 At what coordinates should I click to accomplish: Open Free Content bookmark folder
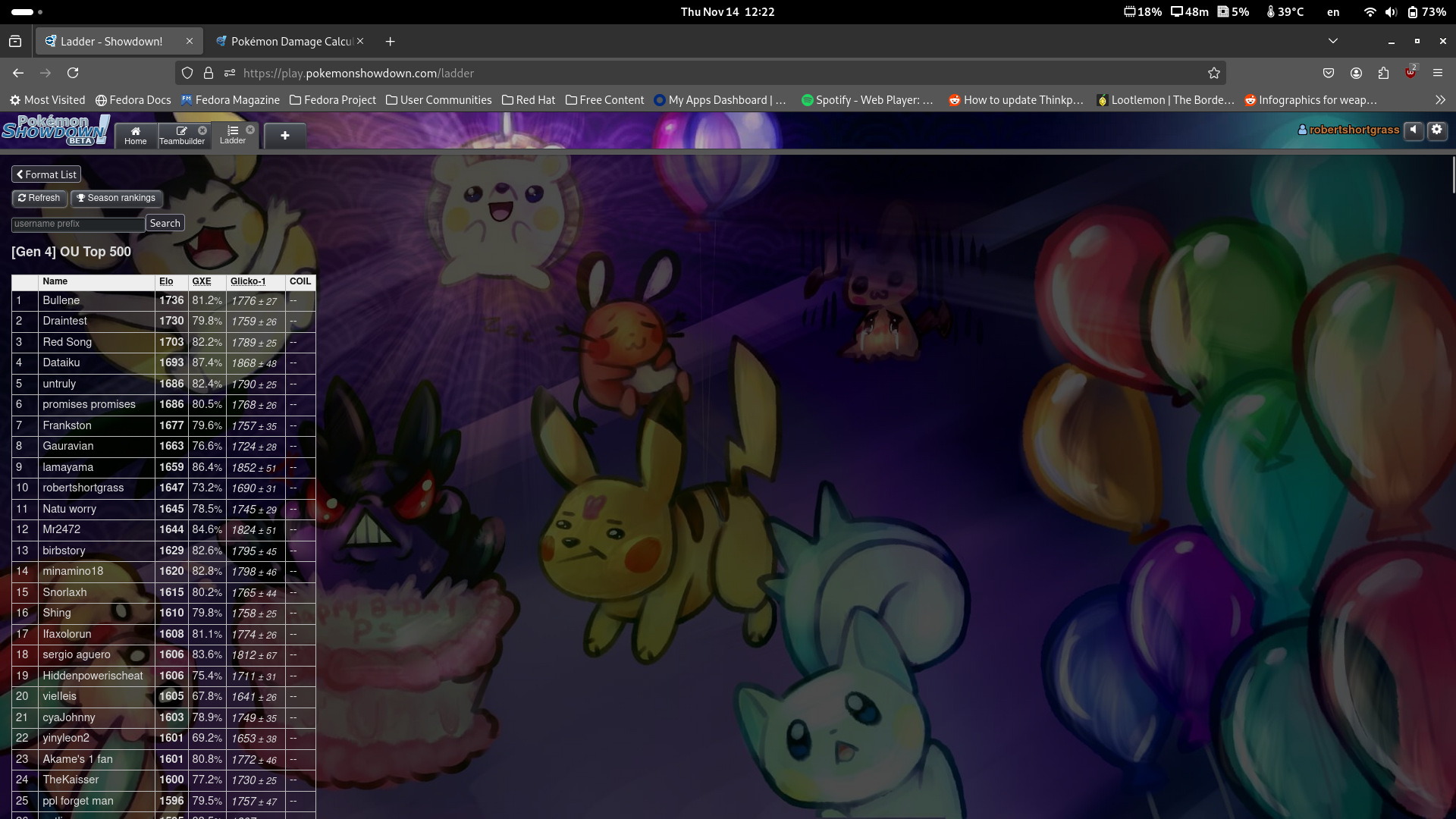click(605, 100)
